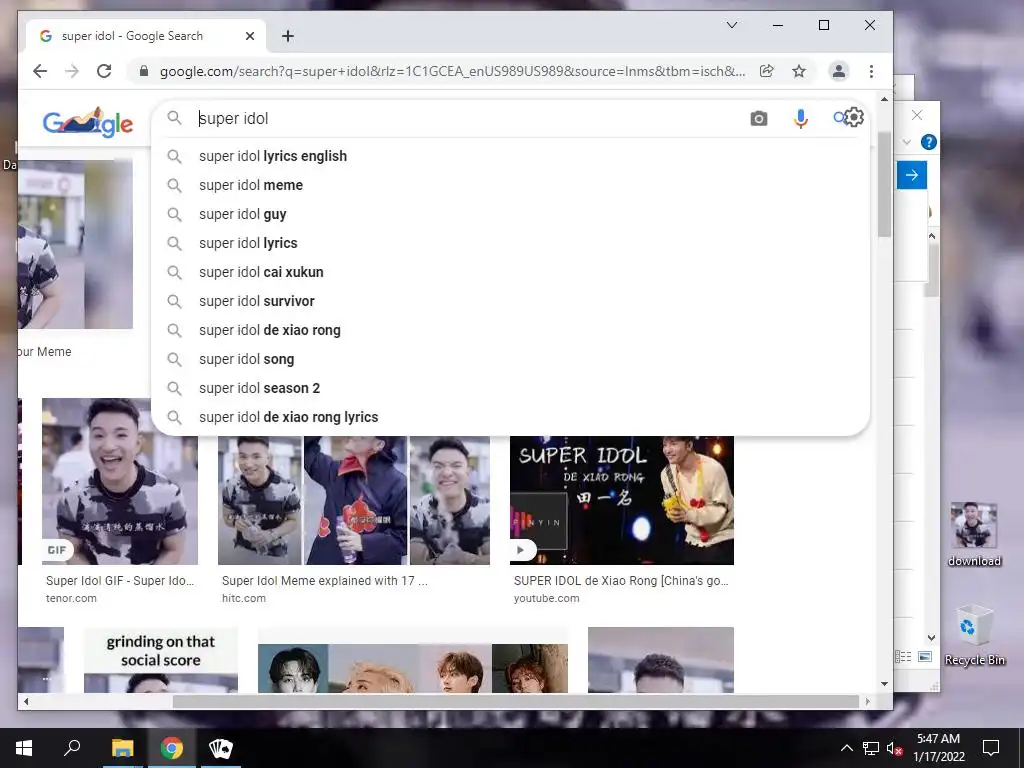Choose suggestion super idol song
Image resolution: width=1024 pixels, height=768 pixels.
point(511,359)
